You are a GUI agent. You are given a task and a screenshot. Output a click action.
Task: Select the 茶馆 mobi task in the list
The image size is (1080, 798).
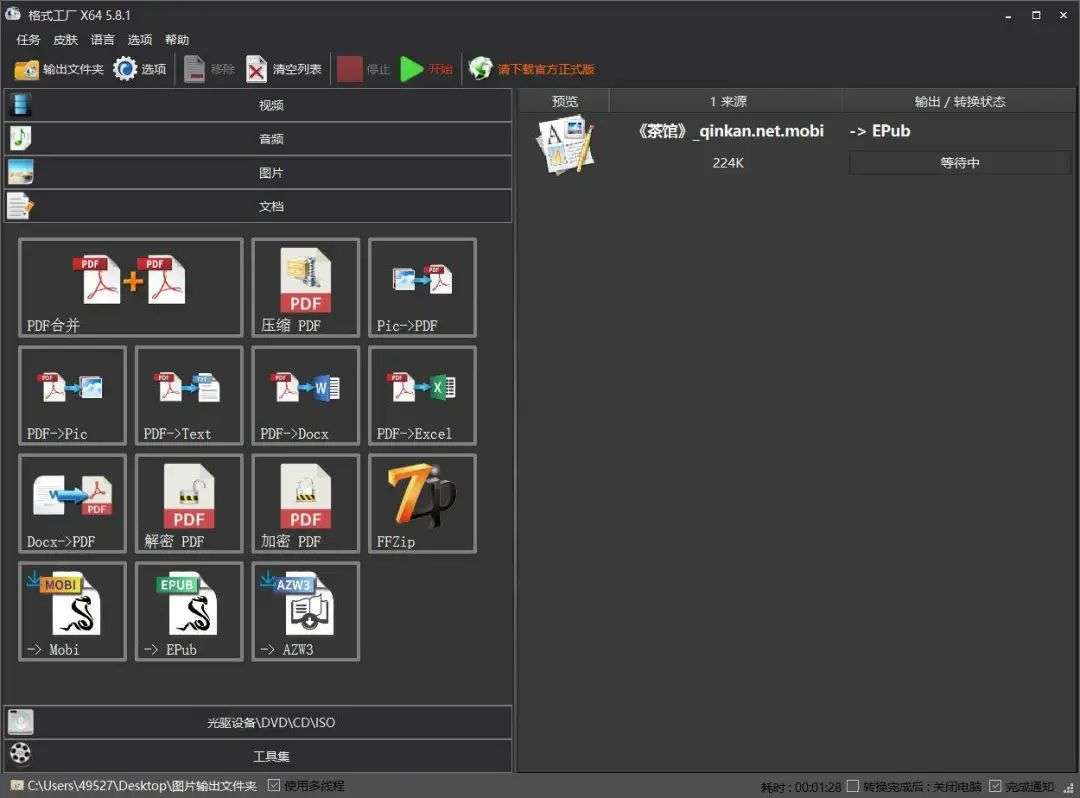(730, 131)
